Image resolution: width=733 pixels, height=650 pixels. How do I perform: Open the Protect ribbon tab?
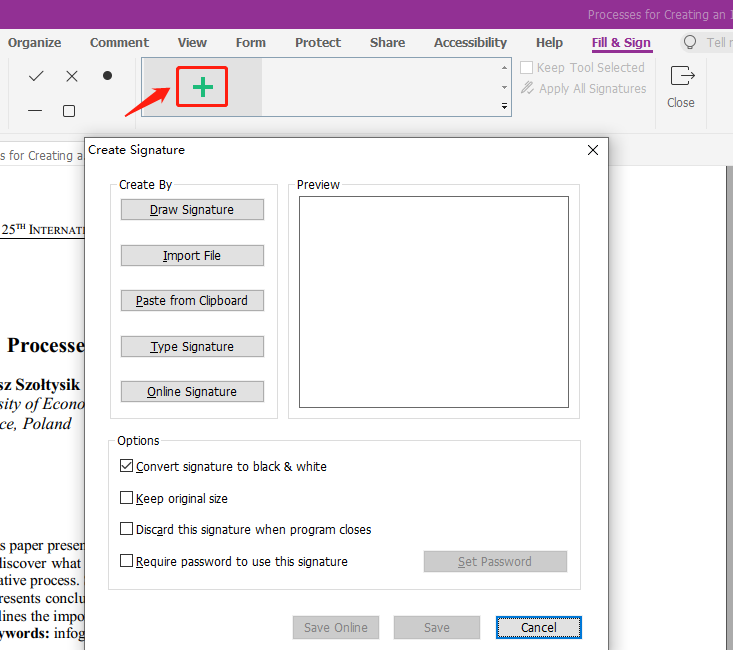(x=318, y=43)
